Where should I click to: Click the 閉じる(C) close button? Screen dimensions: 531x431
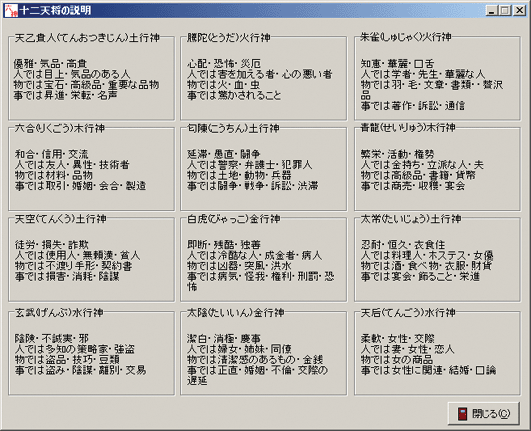(x=484, y=413)
